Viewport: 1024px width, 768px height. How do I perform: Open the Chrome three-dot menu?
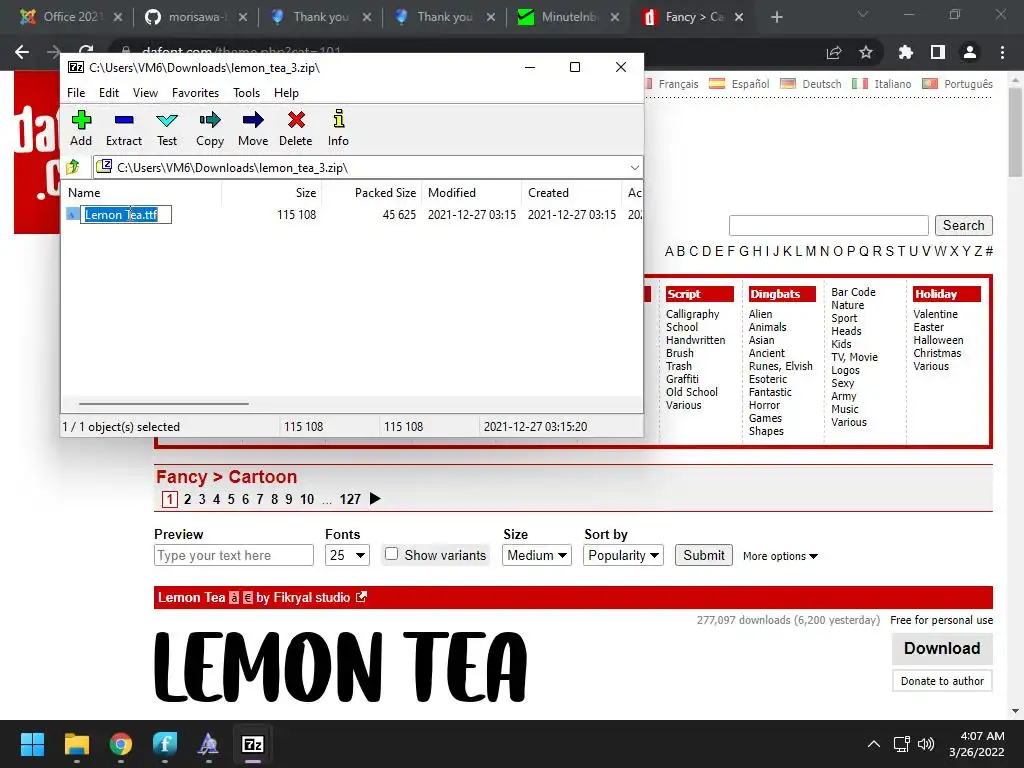1002,52
